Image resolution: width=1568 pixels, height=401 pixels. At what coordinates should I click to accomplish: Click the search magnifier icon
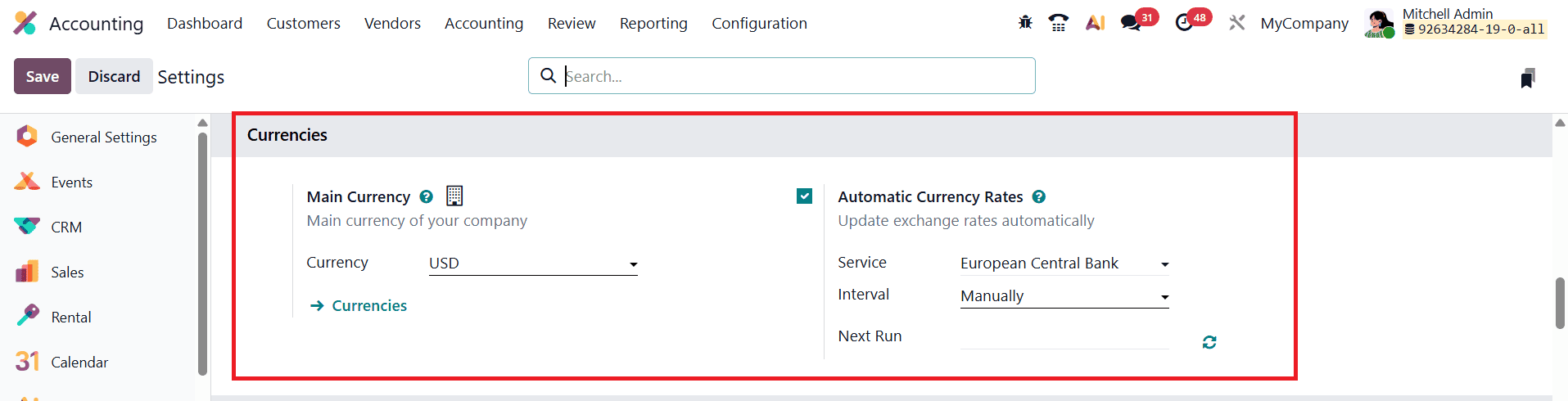[548, 75]
